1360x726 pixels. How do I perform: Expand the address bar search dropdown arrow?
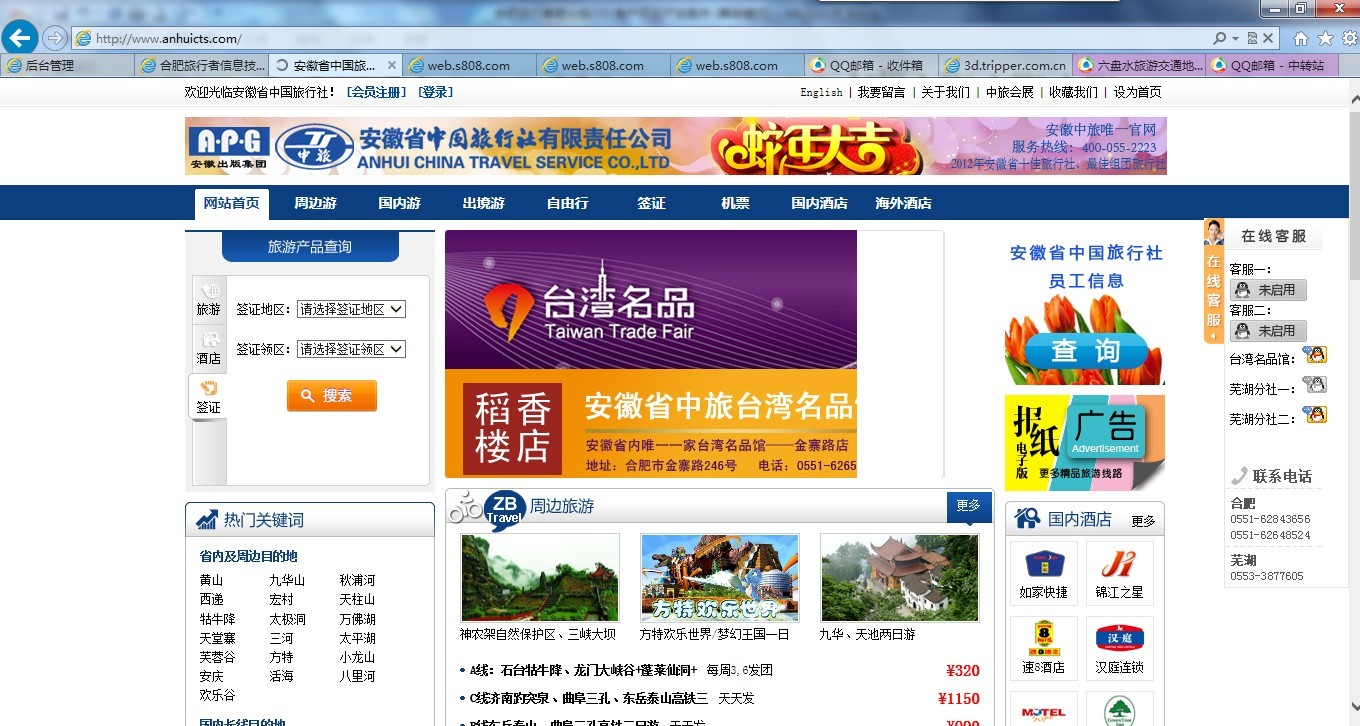coord(1236,38)
